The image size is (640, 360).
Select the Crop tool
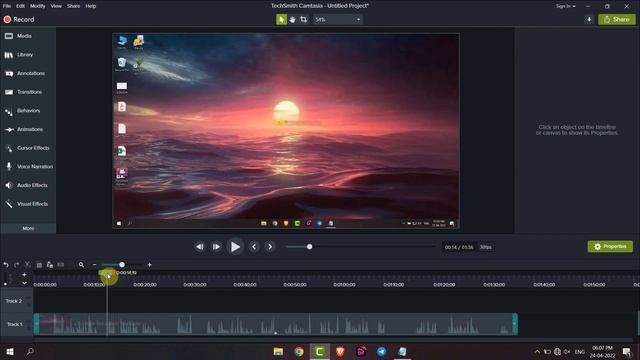[303, 19]
